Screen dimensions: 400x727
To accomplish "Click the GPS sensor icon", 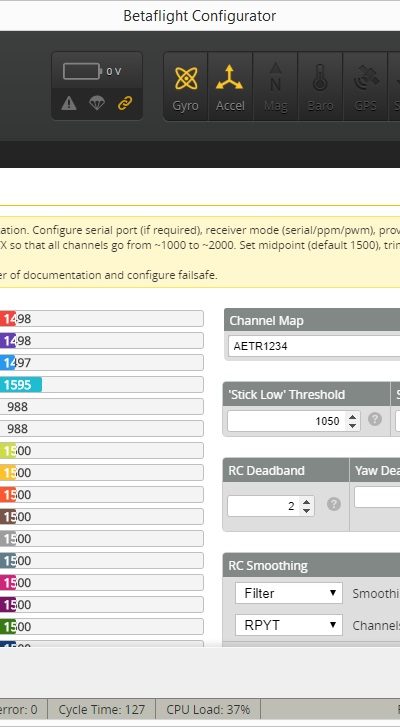I will click(x=365, y=86).
